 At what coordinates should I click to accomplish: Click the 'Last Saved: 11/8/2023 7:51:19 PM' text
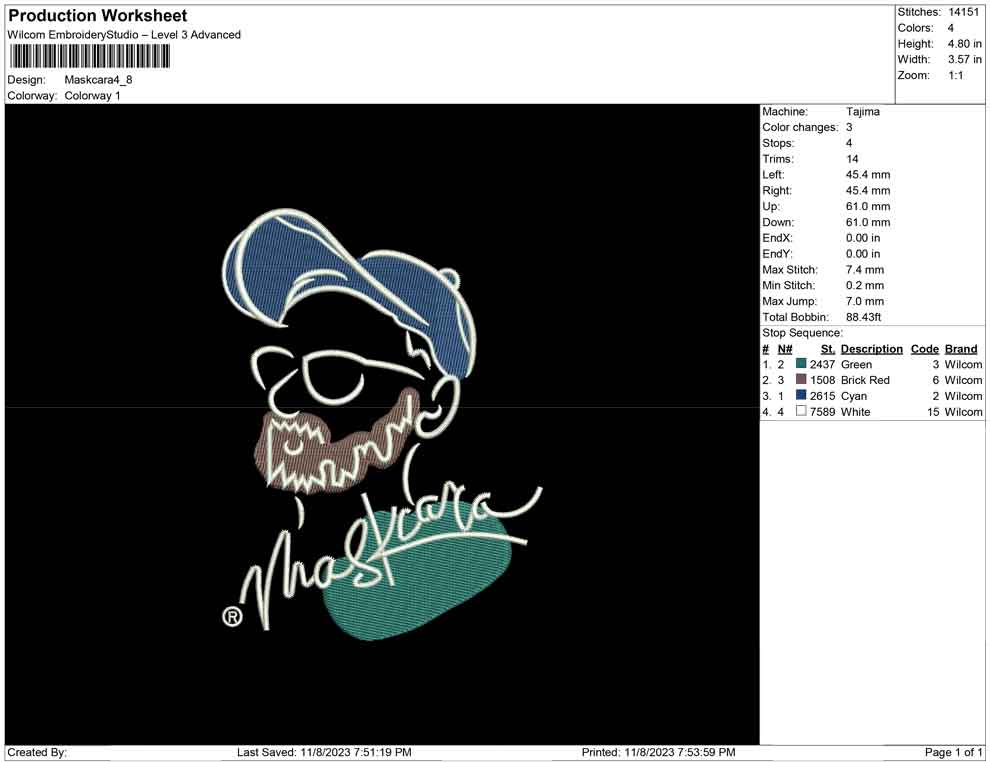tap(325, 752)
